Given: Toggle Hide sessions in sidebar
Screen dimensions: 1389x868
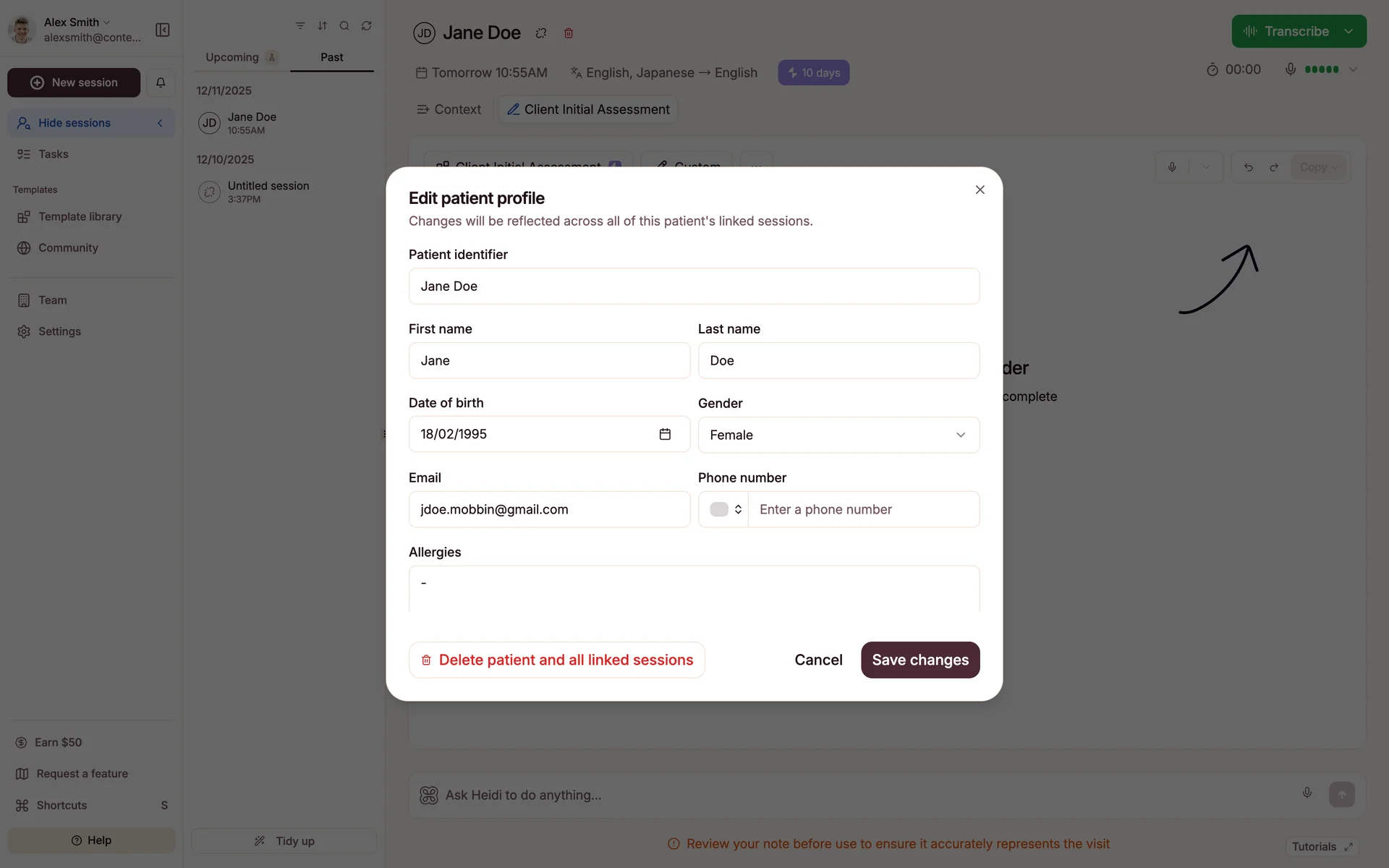Looking at the screenshot, I should (x=91, y=123).
